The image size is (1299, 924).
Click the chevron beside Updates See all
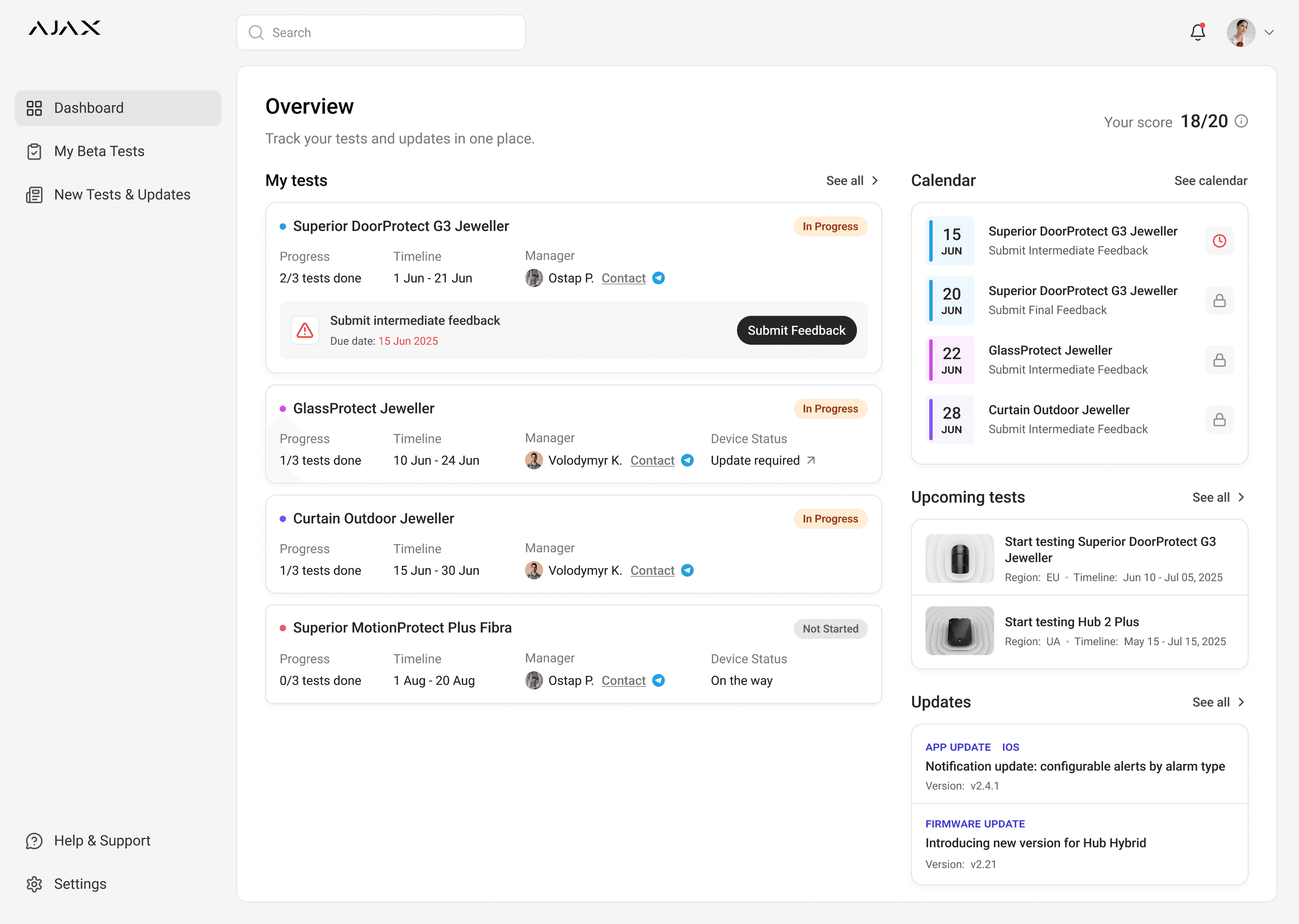1241,703
